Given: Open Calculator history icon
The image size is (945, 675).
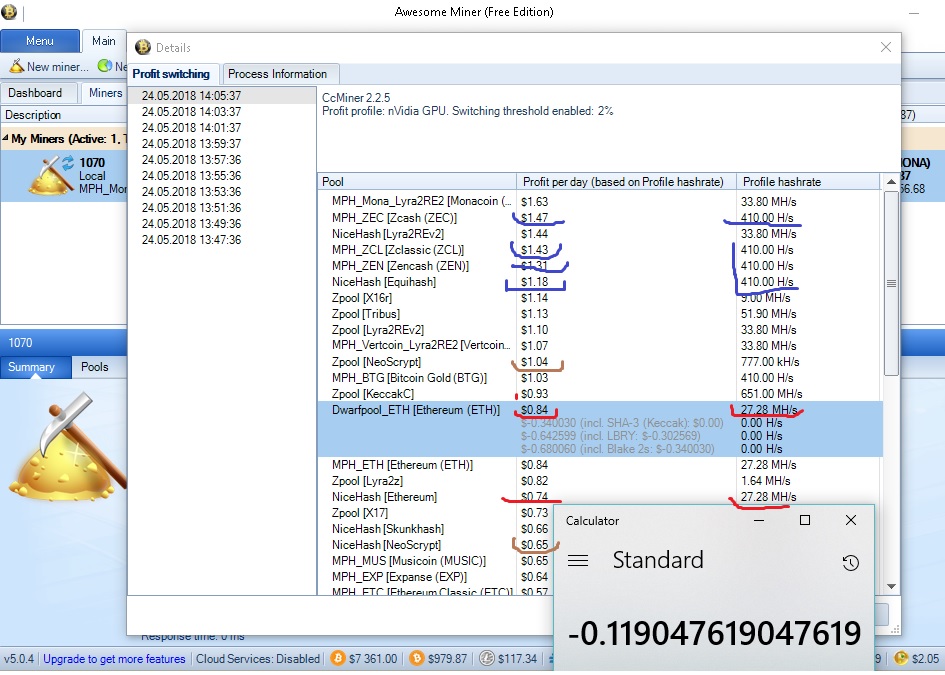Looking at the screenshot, I should click(x=850, y=563).
